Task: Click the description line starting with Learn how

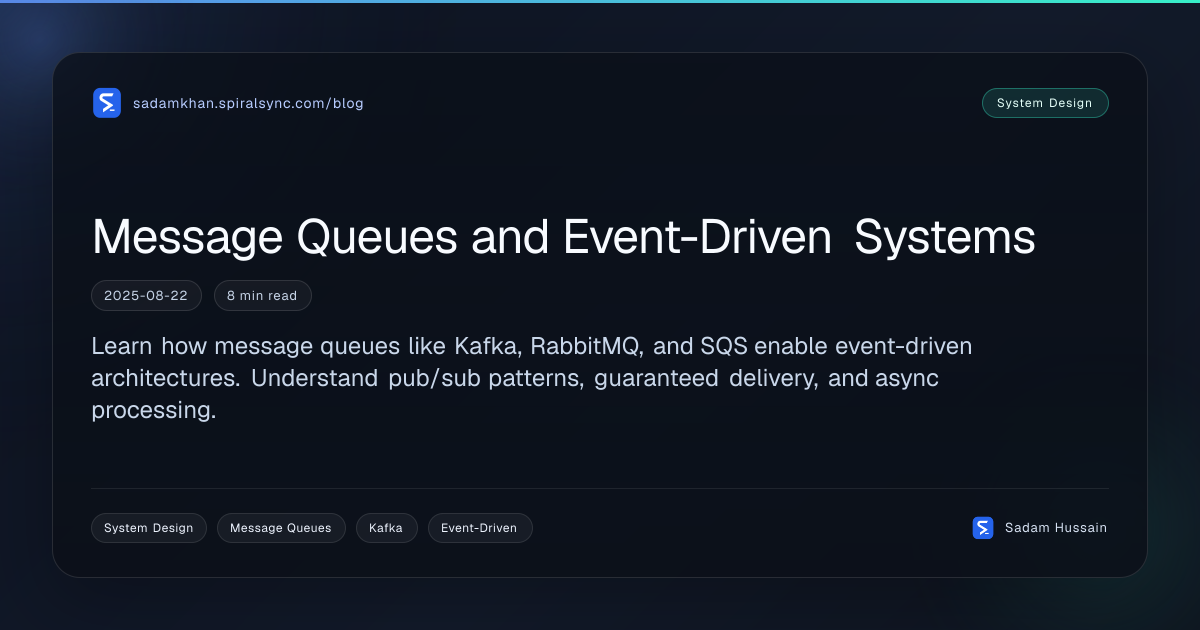Action: pos(531,346)
